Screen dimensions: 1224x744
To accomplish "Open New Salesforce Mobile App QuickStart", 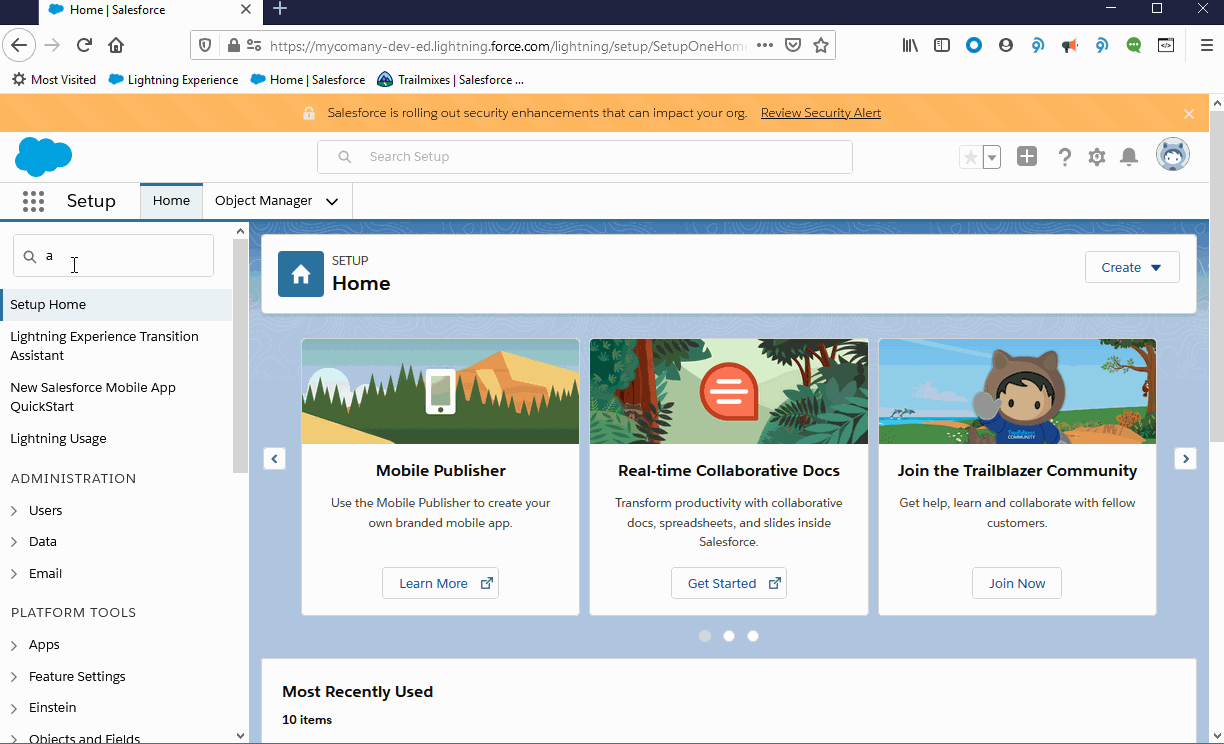I will pyautogui.click(x=93, y=397).
